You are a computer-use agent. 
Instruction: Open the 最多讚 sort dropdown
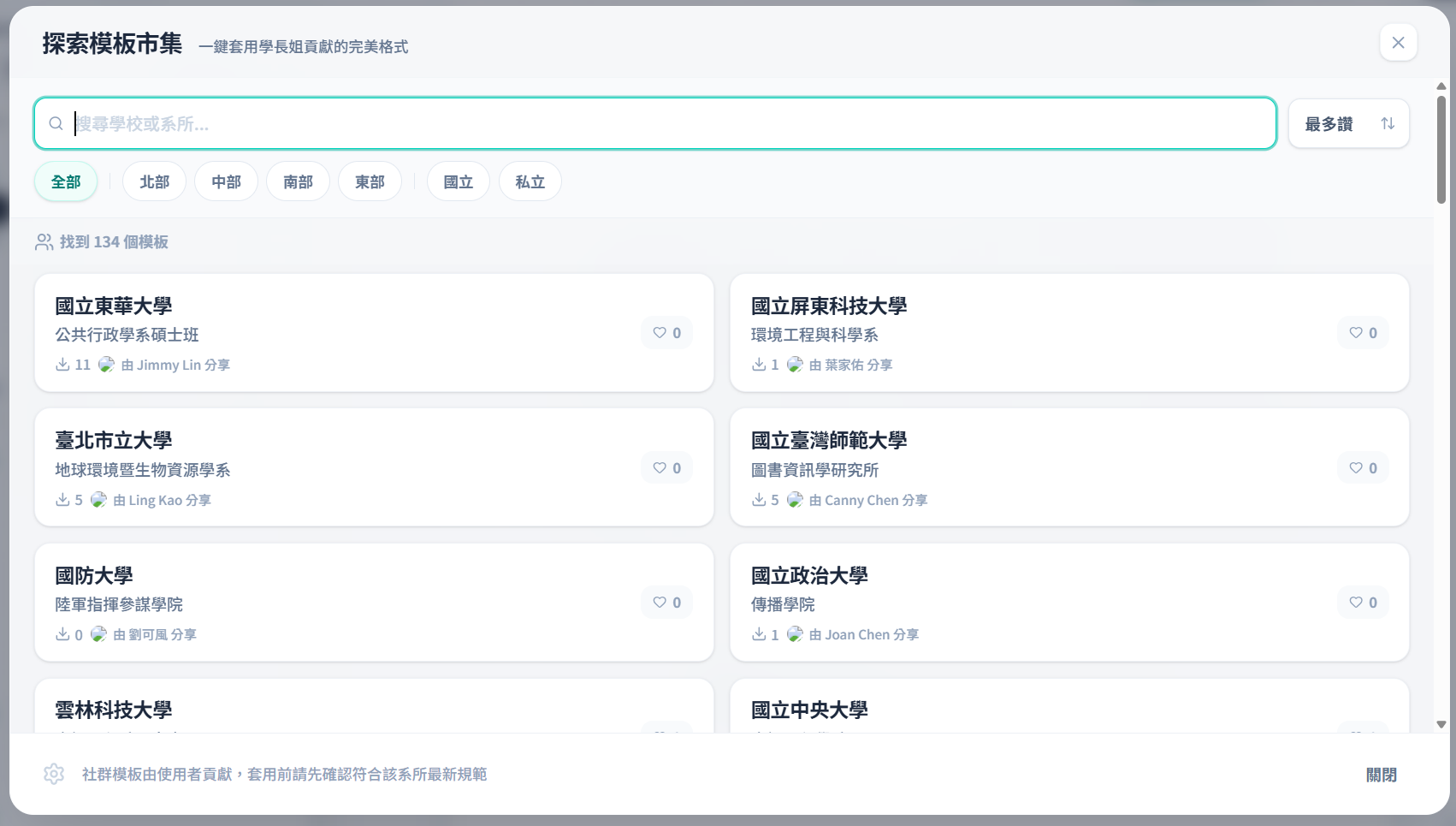pyautogui.click(x=1348, y=124)
